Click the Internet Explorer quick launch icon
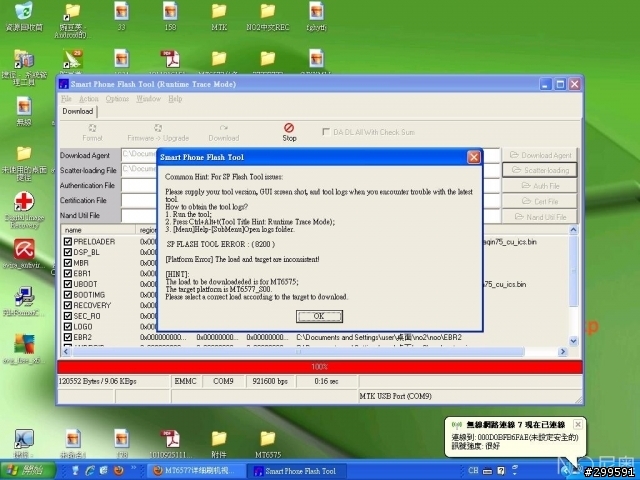Image resolution: width=640 pixels, height=480 pixels. (90, 471)
